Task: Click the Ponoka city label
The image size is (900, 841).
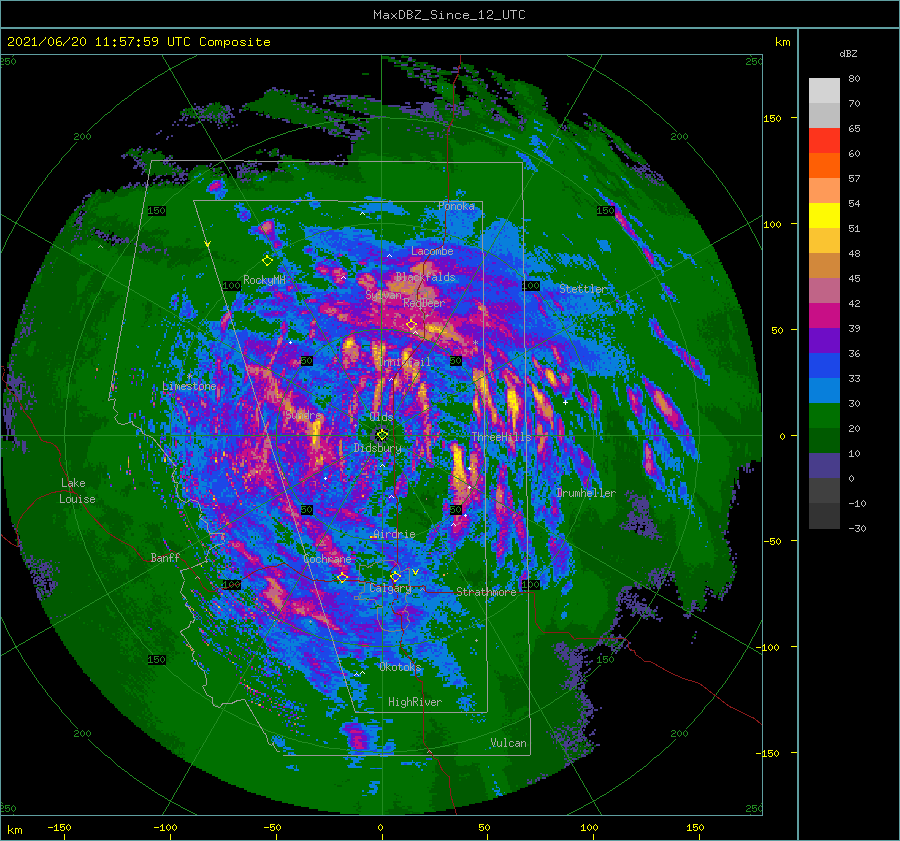Action: [456, 206]
